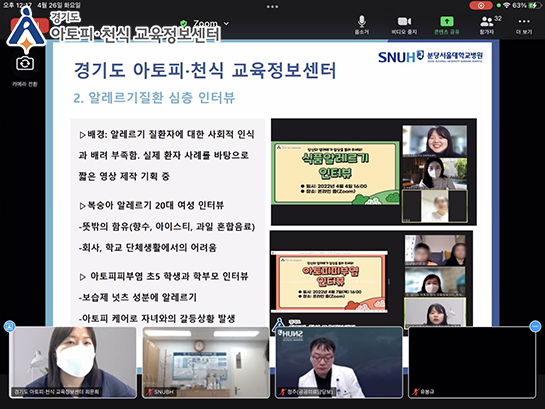Image resolution: width=545 pixels, height=409 pixels.
Task: Select the SNUBH participant video thumbnail
Action: point(206,362)
